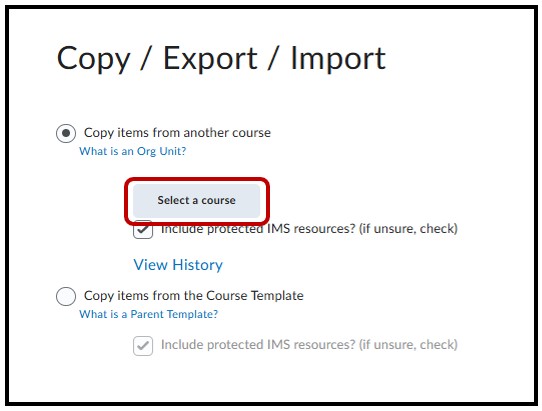Uncheck the enabled 'Include protected IMS resources' checkbox
The width and height of the screenshot is (542, 411).
click(143, 230)
